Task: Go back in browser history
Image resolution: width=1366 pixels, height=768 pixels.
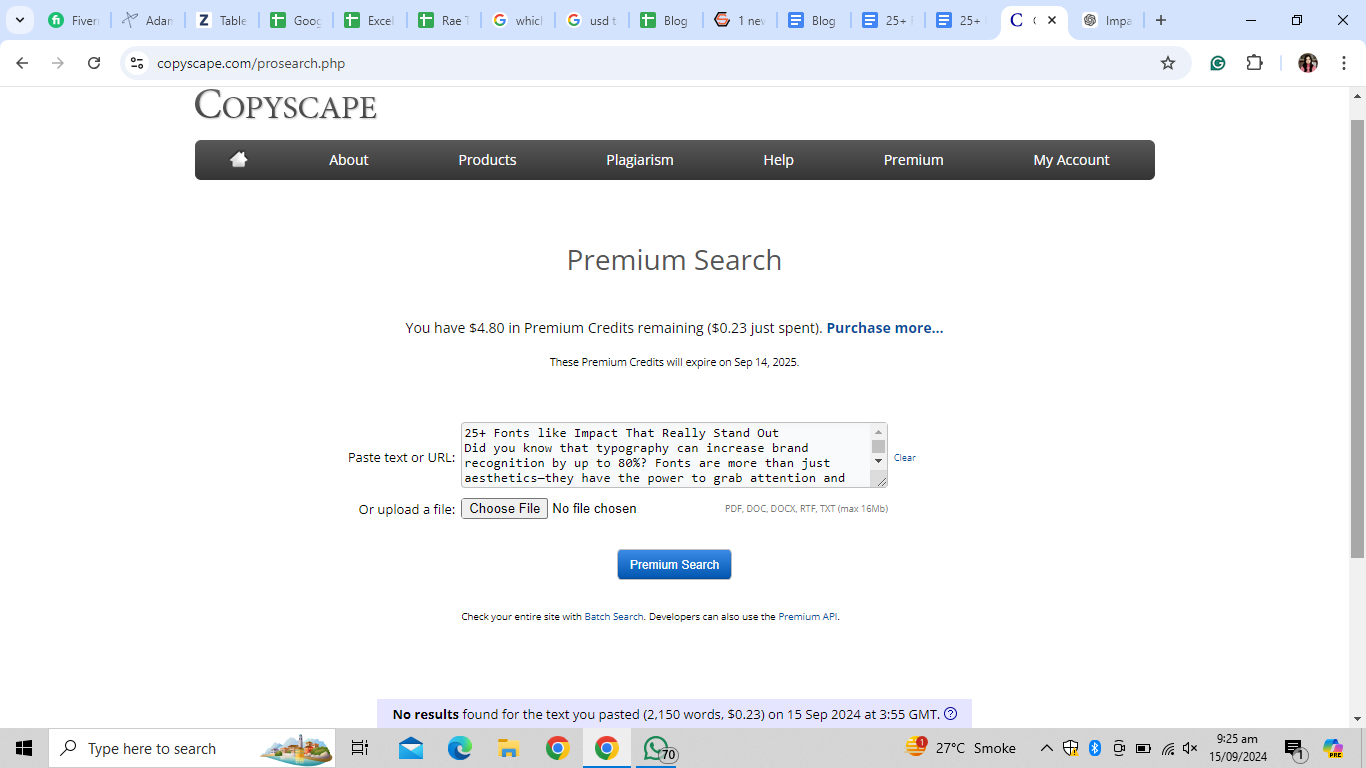Action: pos(22,63)
